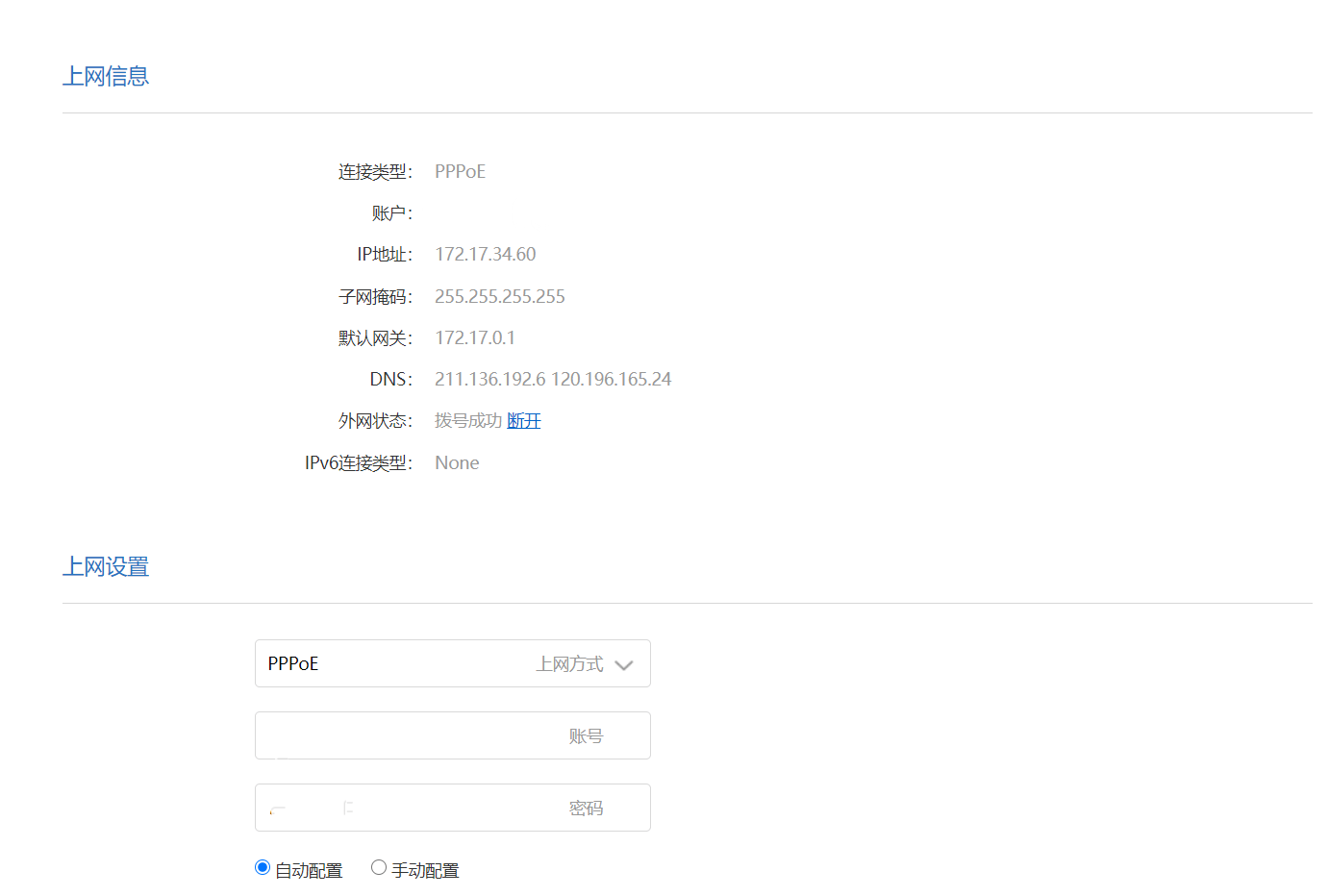Expand the chevron beside 上网方式
The image size is (1328, 896).
624,663
